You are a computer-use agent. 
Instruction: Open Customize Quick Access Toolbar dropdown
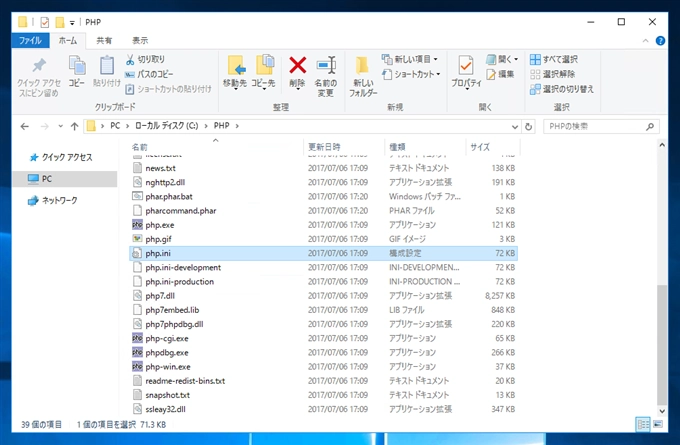tap(72, 23)
